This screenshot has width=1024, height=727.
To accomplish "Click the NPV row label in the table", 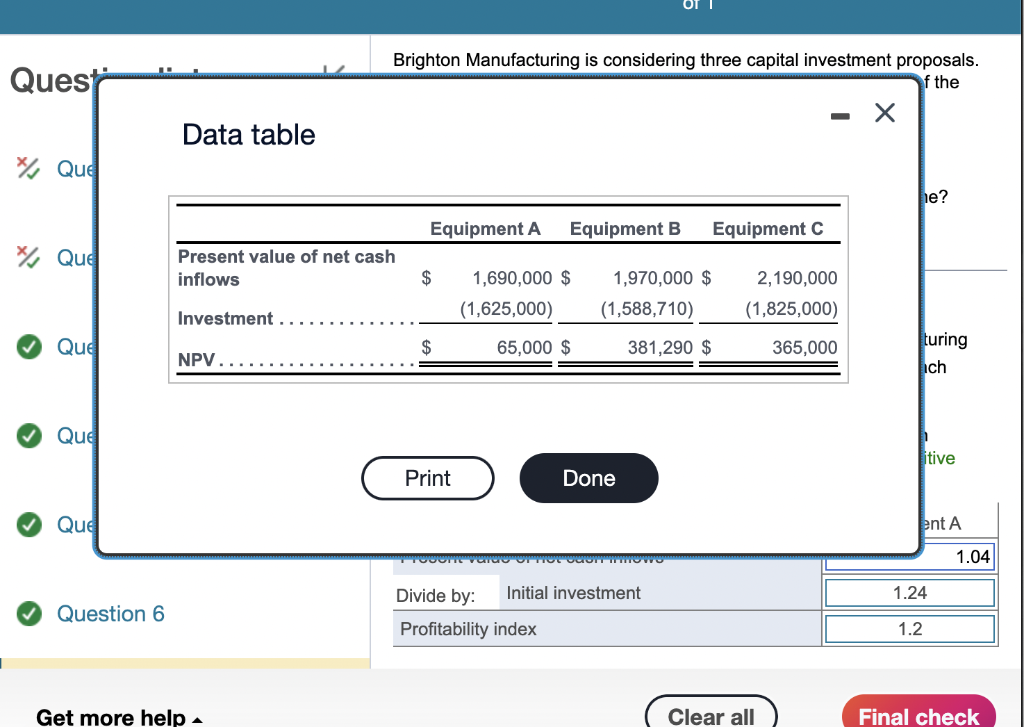I will pos(196,360).
